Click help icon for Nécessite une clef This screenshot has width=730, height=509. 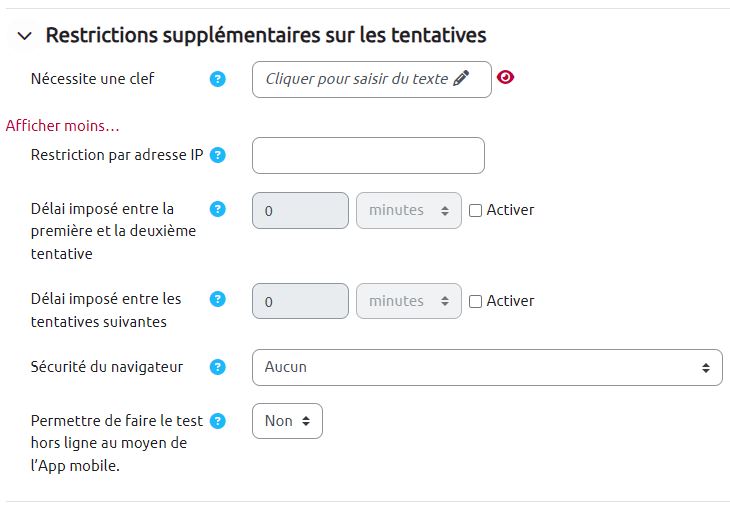coord(218,79)
